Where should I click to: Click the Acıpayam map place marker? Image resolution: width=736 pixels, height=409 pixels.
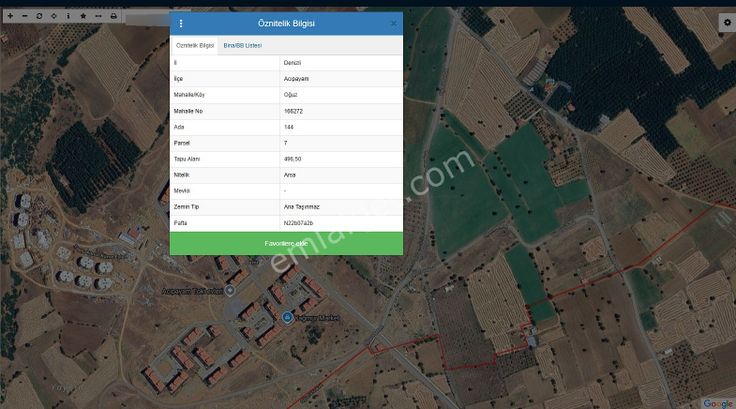click(231, 290)
